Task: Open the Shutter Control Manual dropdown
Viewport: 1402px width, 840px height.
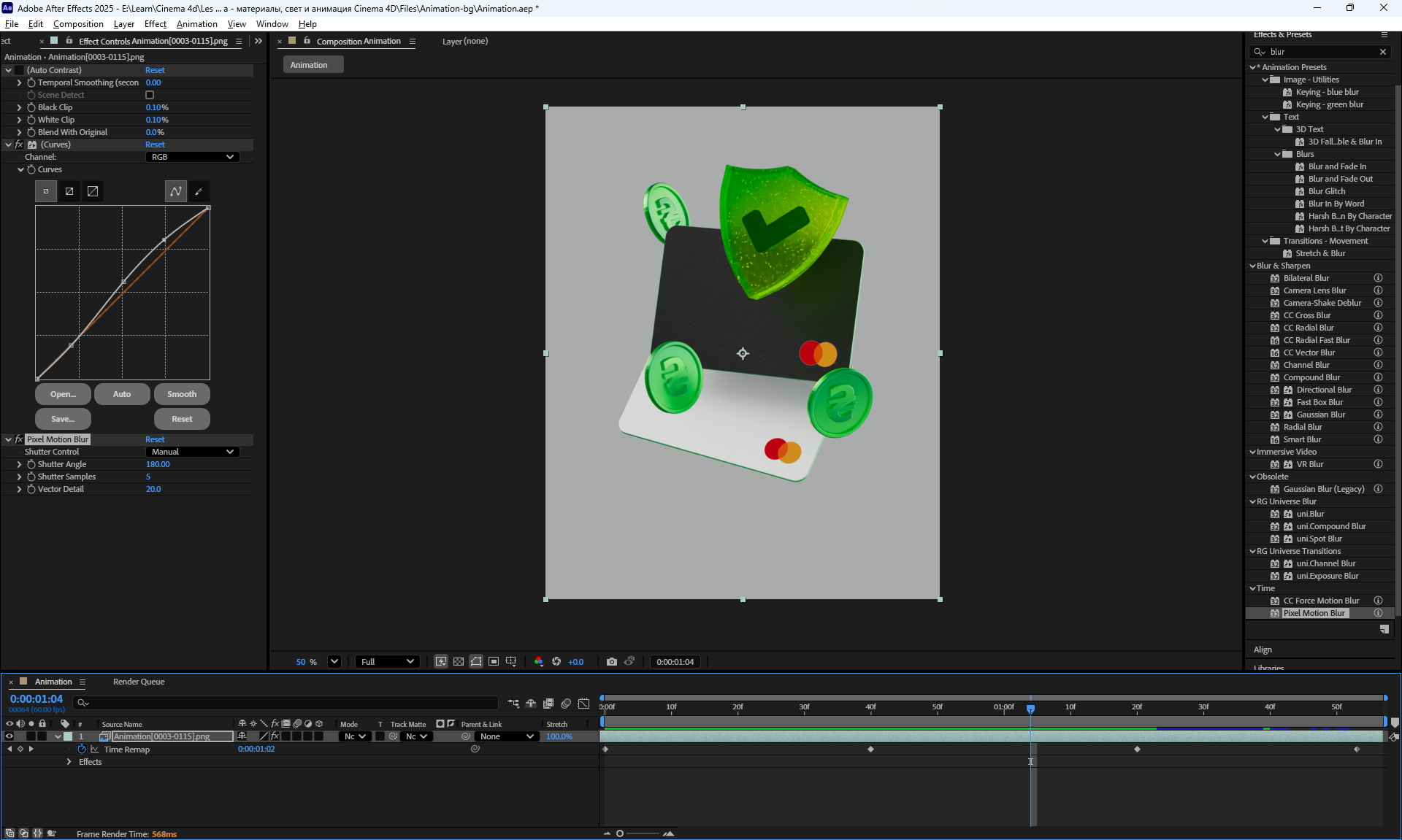Action: [x=192, y=452]
